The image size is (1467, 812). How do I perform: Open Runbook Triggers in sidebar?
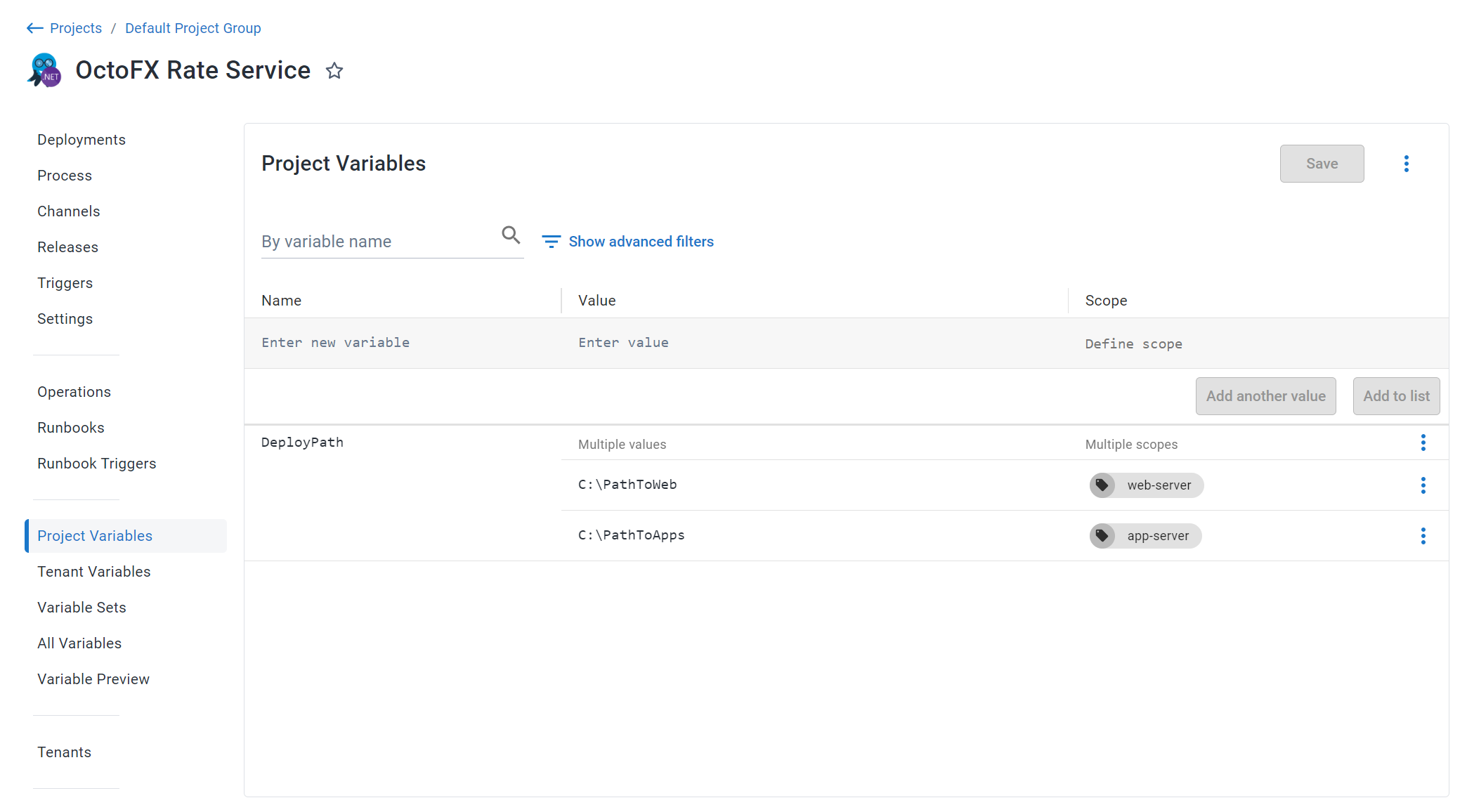click(96, 464)
